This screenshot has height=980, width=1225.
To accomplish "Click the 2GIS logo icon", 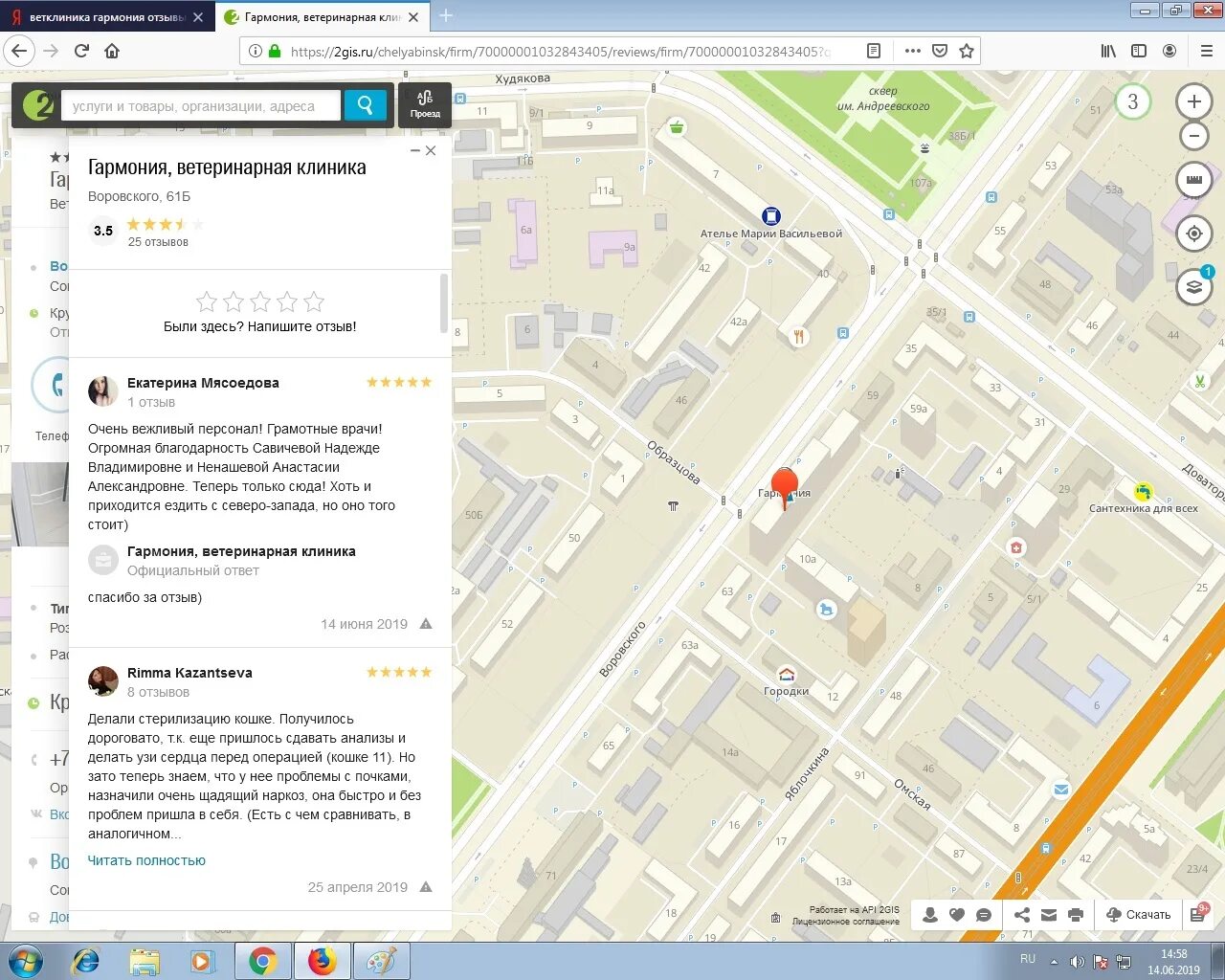I will 39,105.
